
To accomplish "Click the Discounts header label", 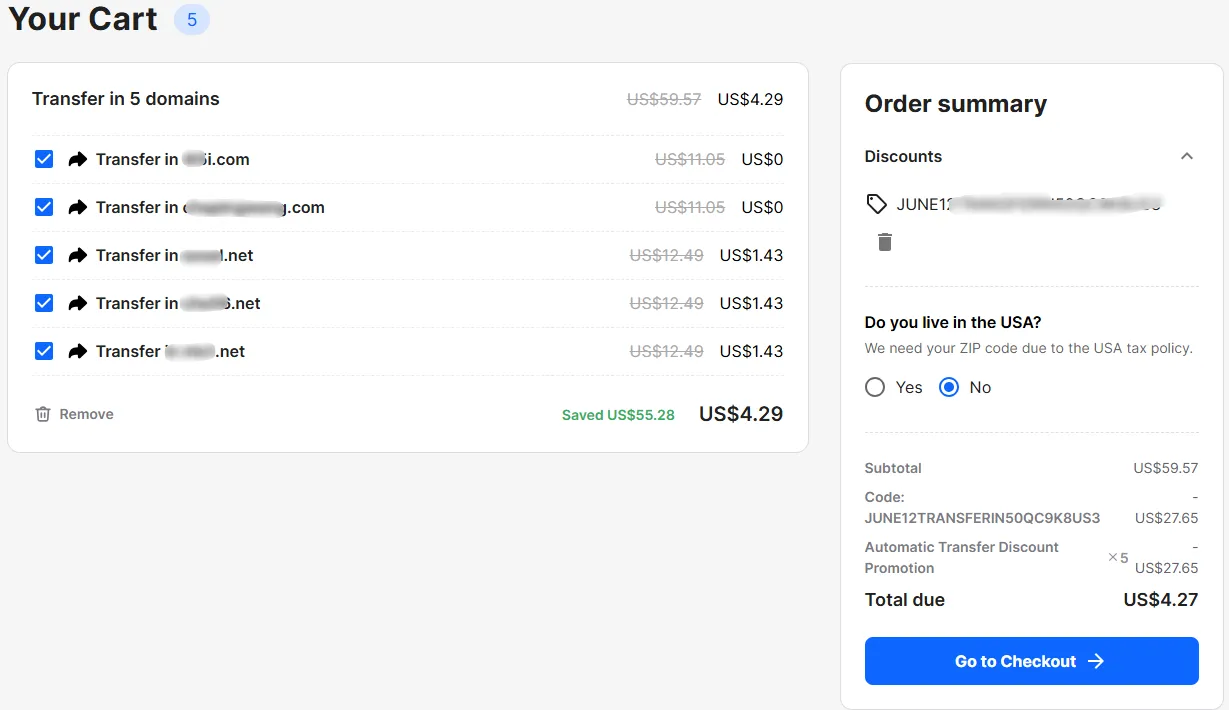I will 903,156.
